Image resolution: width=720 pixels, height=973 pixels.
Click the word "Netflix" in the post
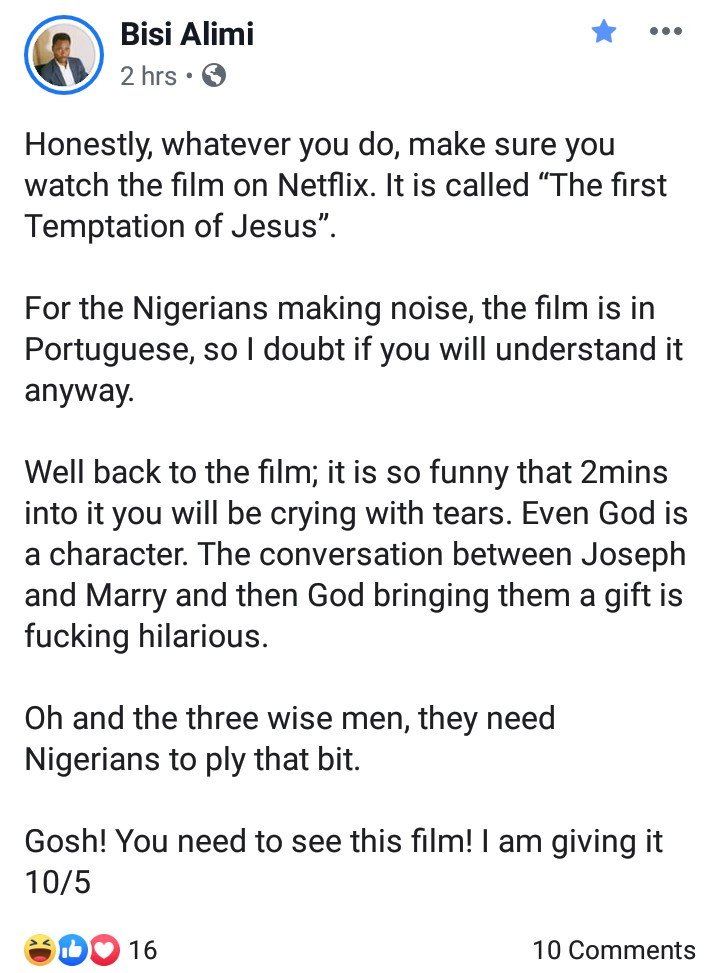pos(323,185)
